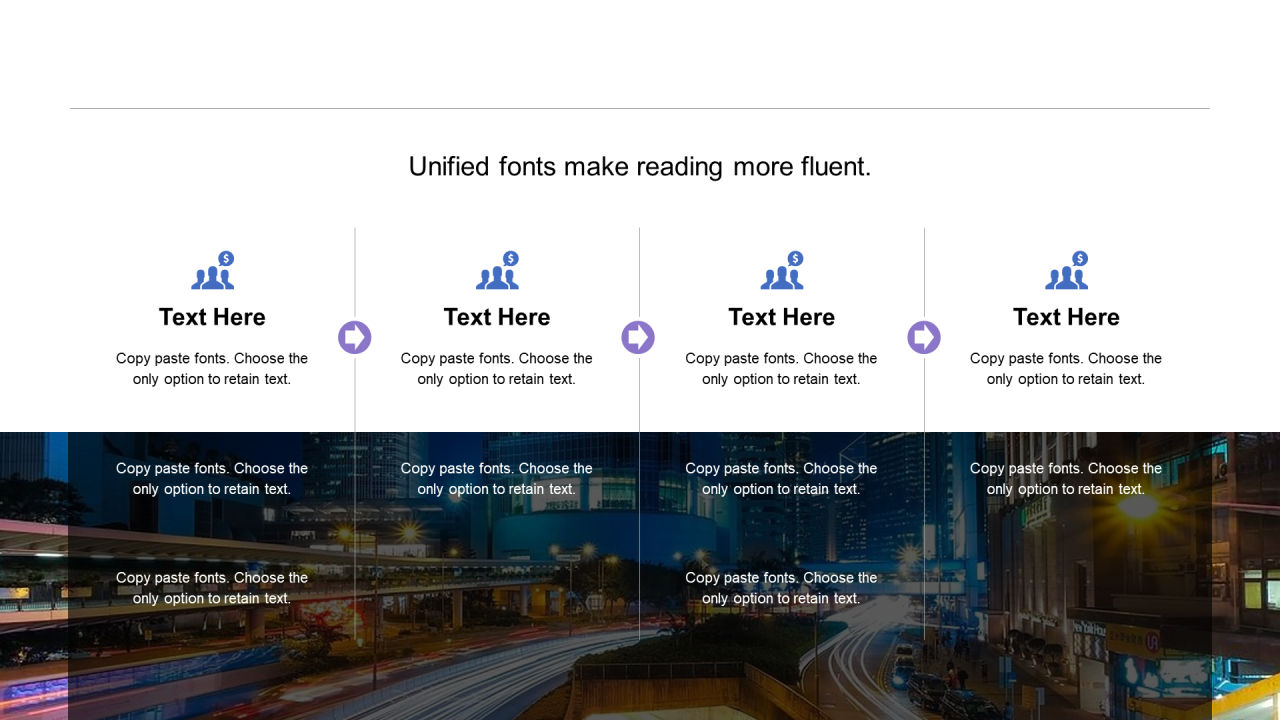Click white 'Copy paste fonts' text, second column

[497, 479]
